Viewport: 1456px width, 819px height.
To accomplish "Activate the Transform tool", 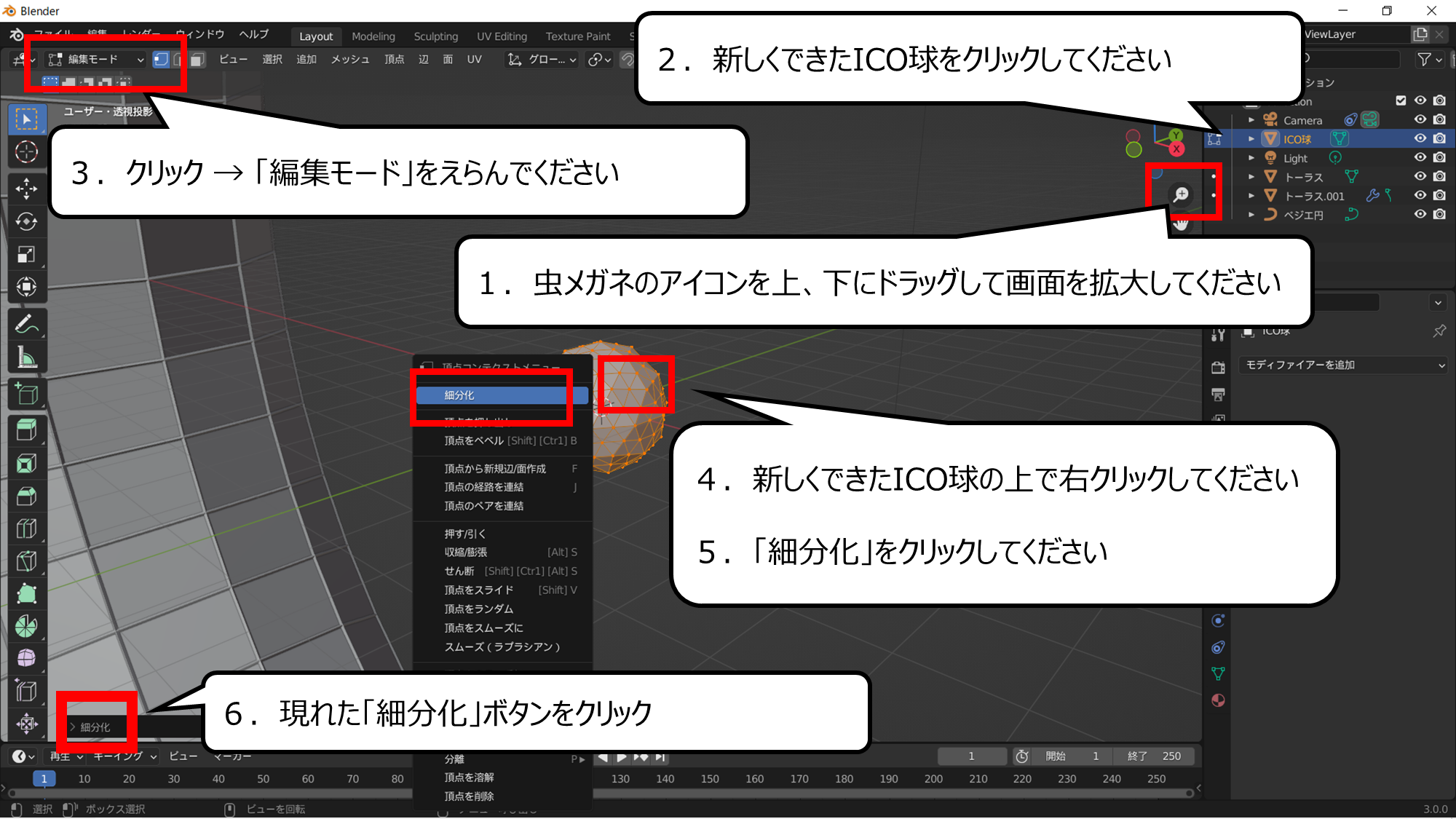I will tap(27, 287).
